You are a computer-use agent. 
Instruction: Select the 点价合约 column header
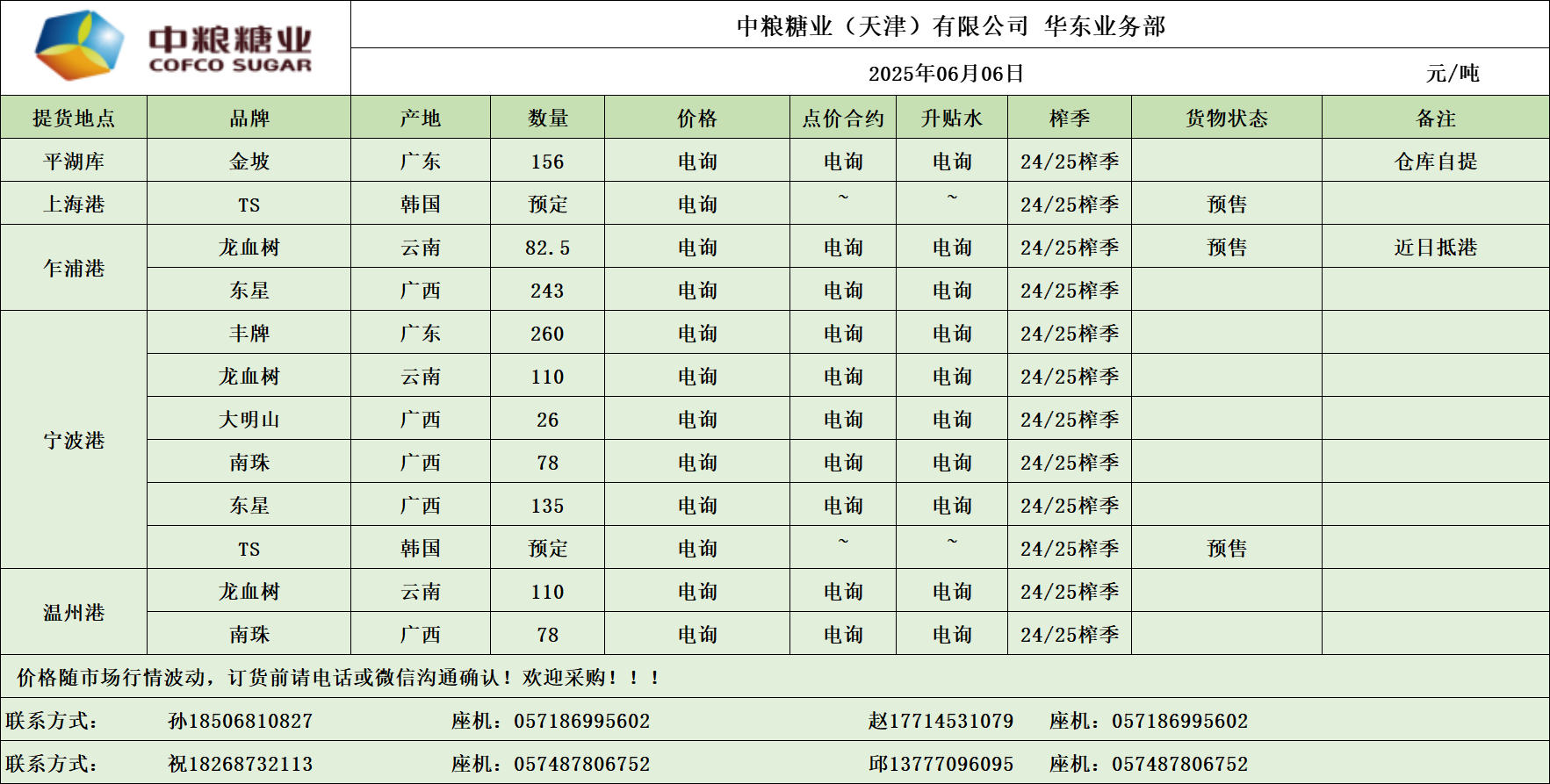click(843, 118)
